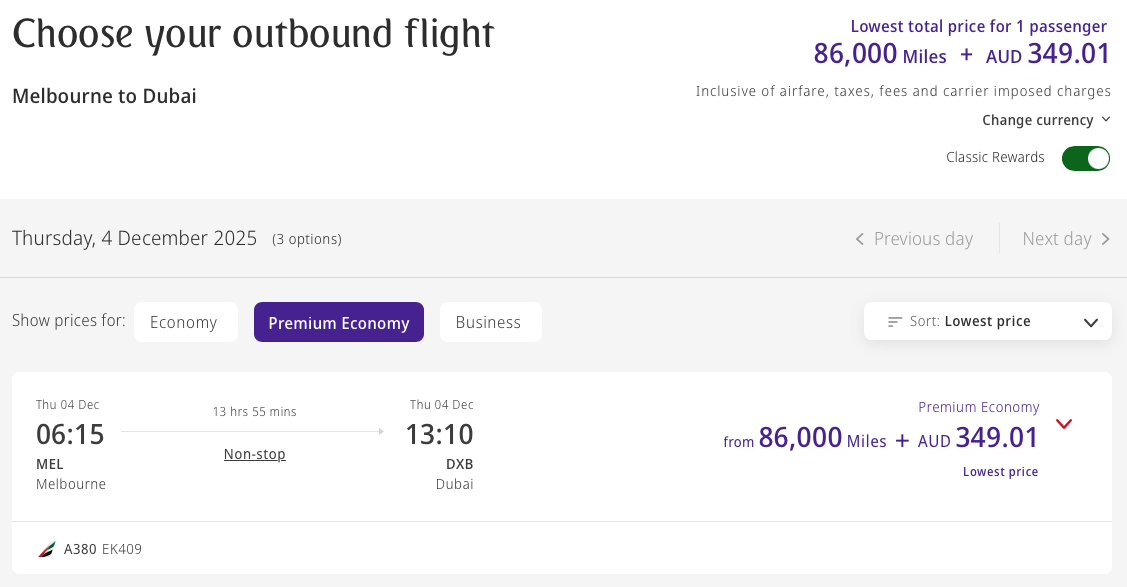Click the Emirates airline logo icon
The width and height of the screenshot is (1127, 587).
coord(46,549)
